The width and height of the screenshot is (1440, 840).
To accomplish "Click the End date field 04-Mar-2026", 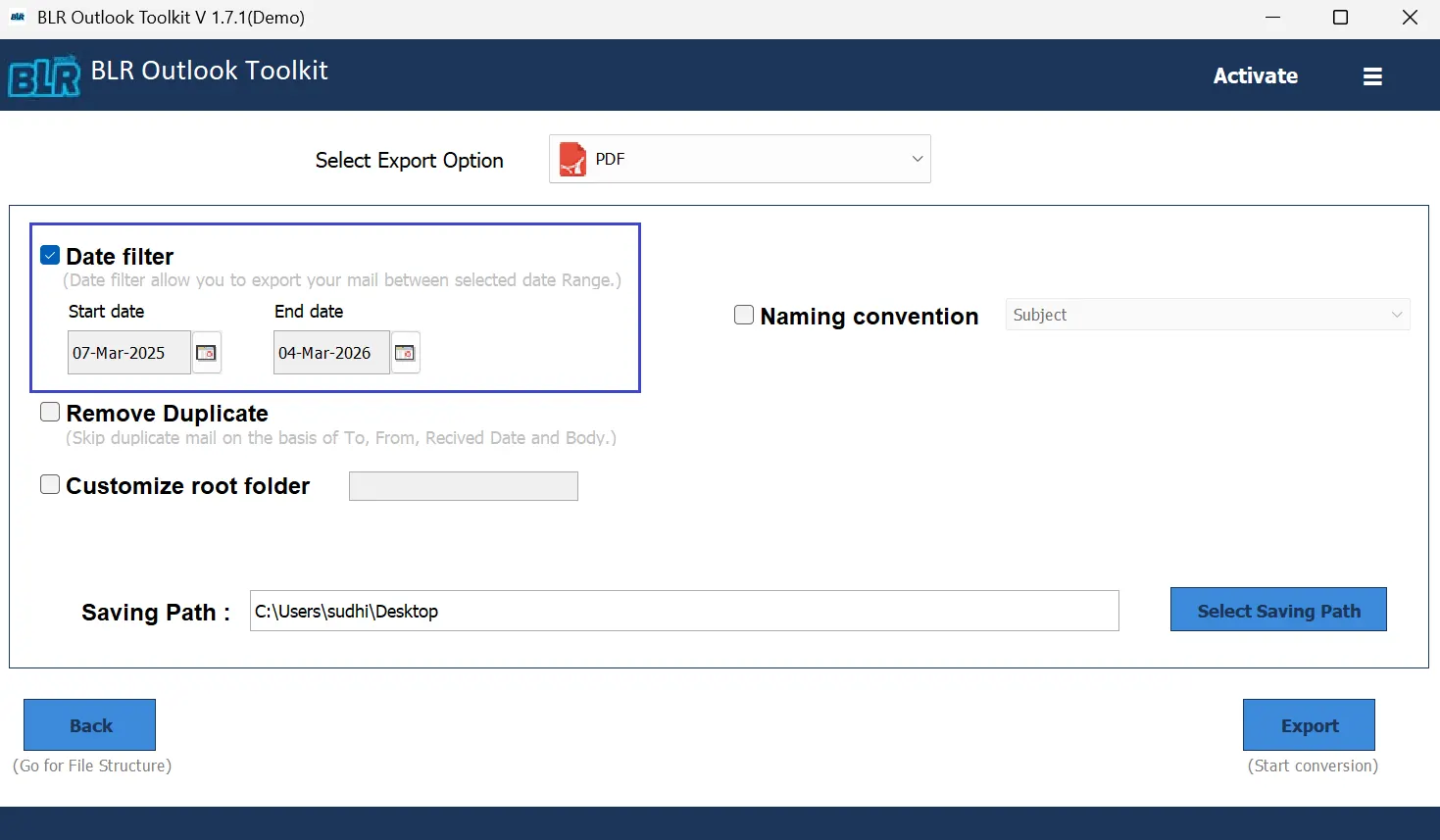I will 330,353.
